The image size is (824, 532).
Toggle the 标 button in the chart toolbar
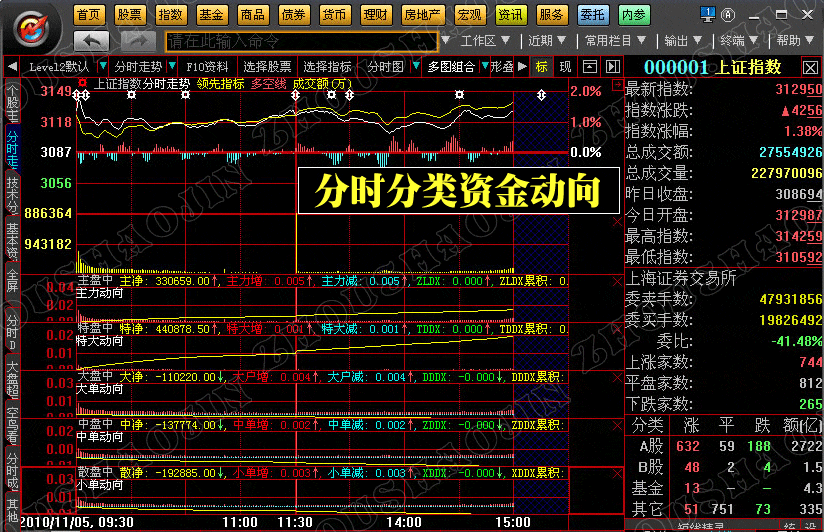[x=541, y=67]
